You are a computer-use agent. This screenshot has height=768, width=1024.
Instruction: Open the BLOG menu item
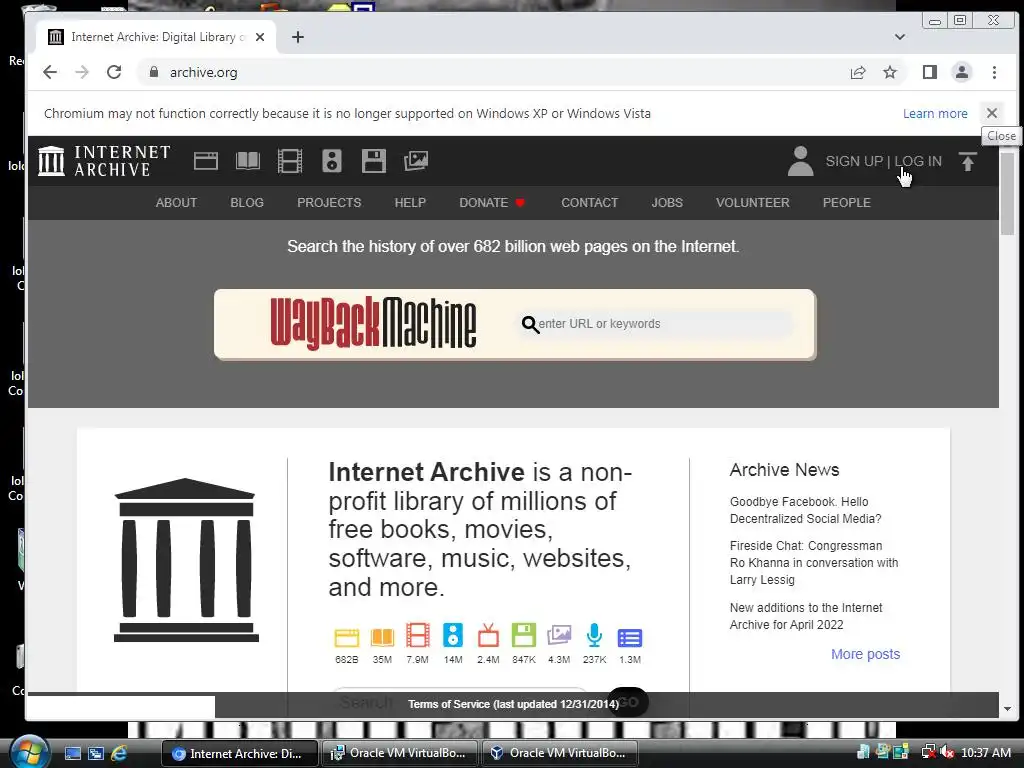tap(247, 202)
